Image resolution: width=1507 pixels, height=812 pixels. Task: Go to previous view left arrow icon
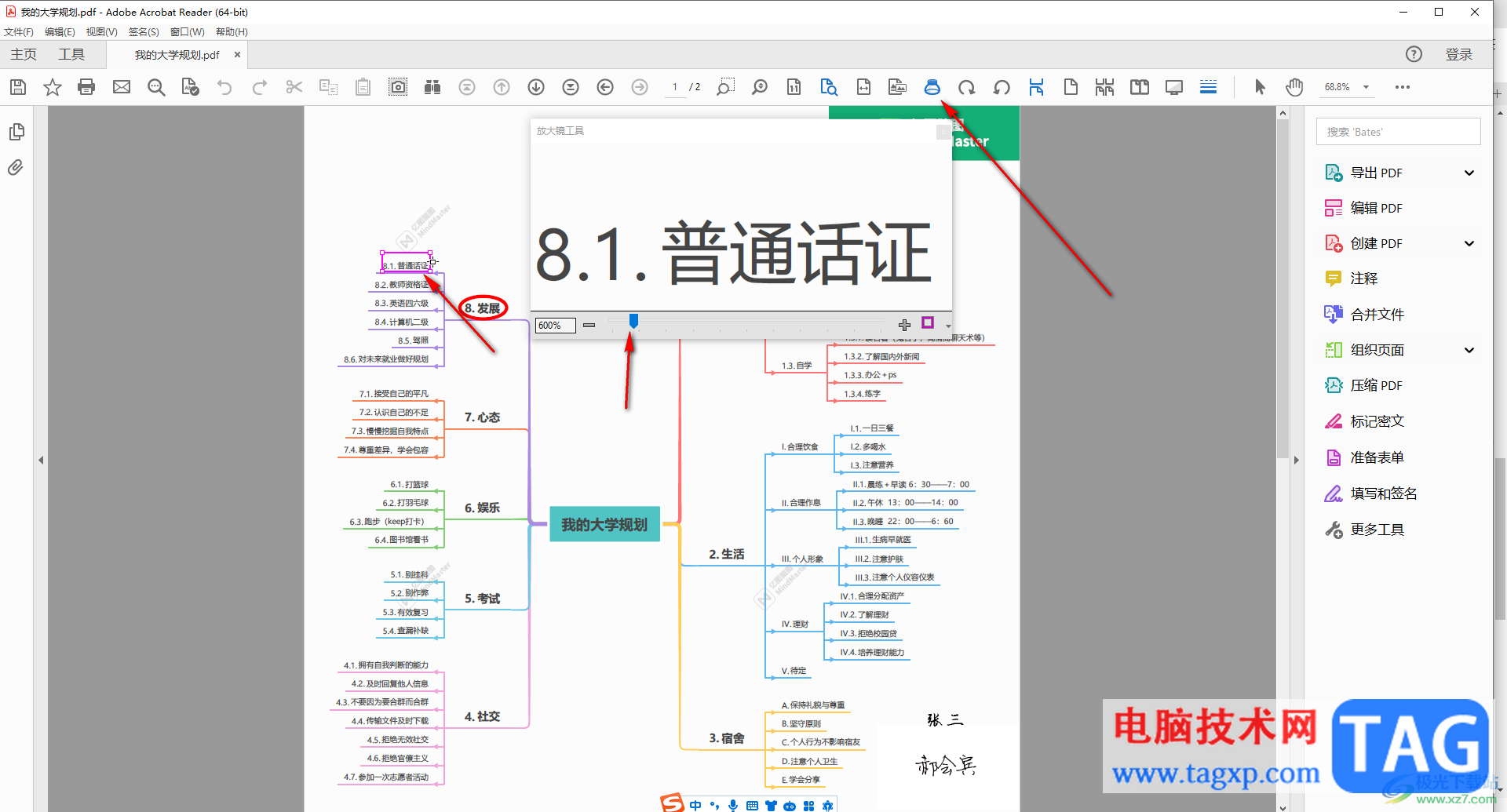point(605,87)
